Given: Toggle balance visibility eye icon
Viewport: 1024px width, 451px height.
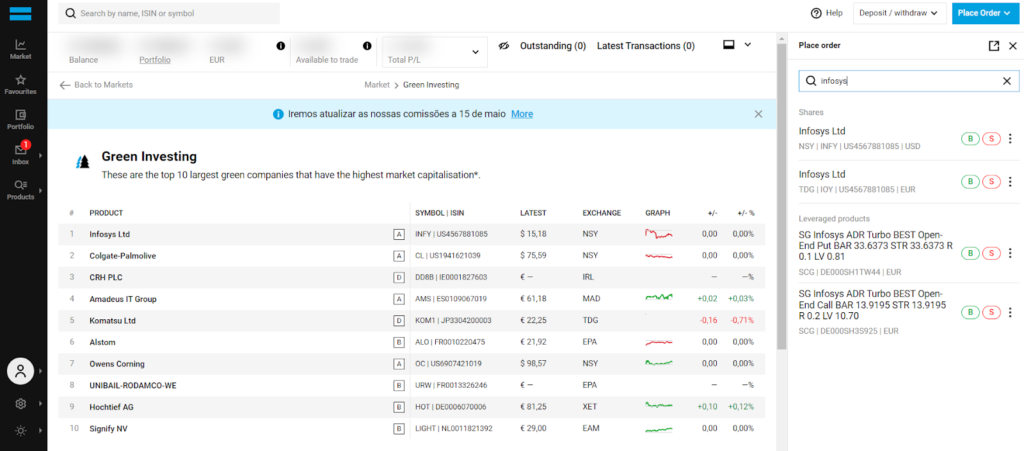Looking at the screenshot, I should click(x=505, y=46).
